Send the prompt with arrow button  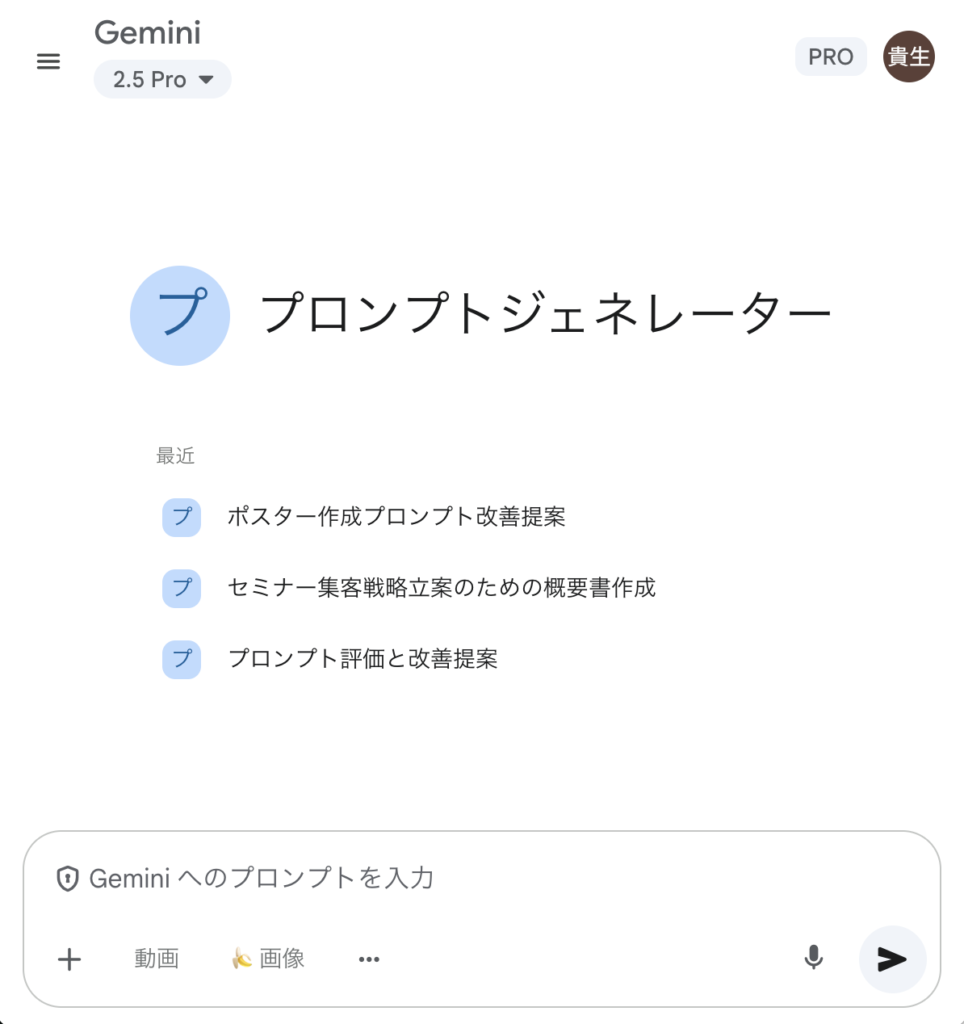pyautogui.click(x=892, y=959)
